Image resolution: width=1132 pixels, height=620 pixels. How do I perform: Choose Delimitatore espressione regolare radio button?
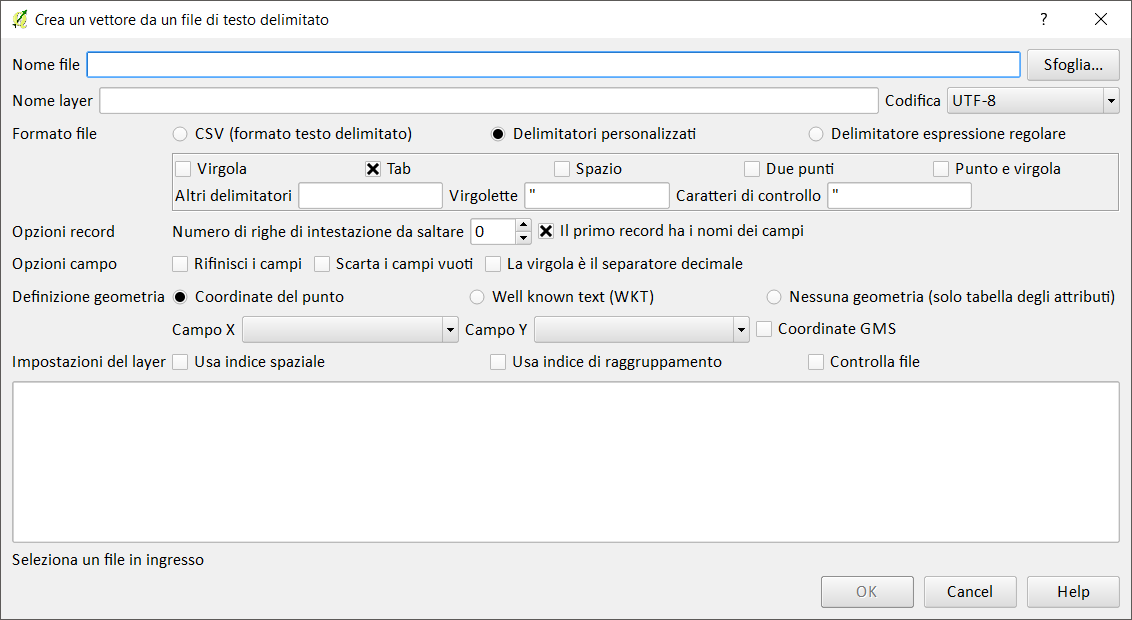[x=817, y=134]
